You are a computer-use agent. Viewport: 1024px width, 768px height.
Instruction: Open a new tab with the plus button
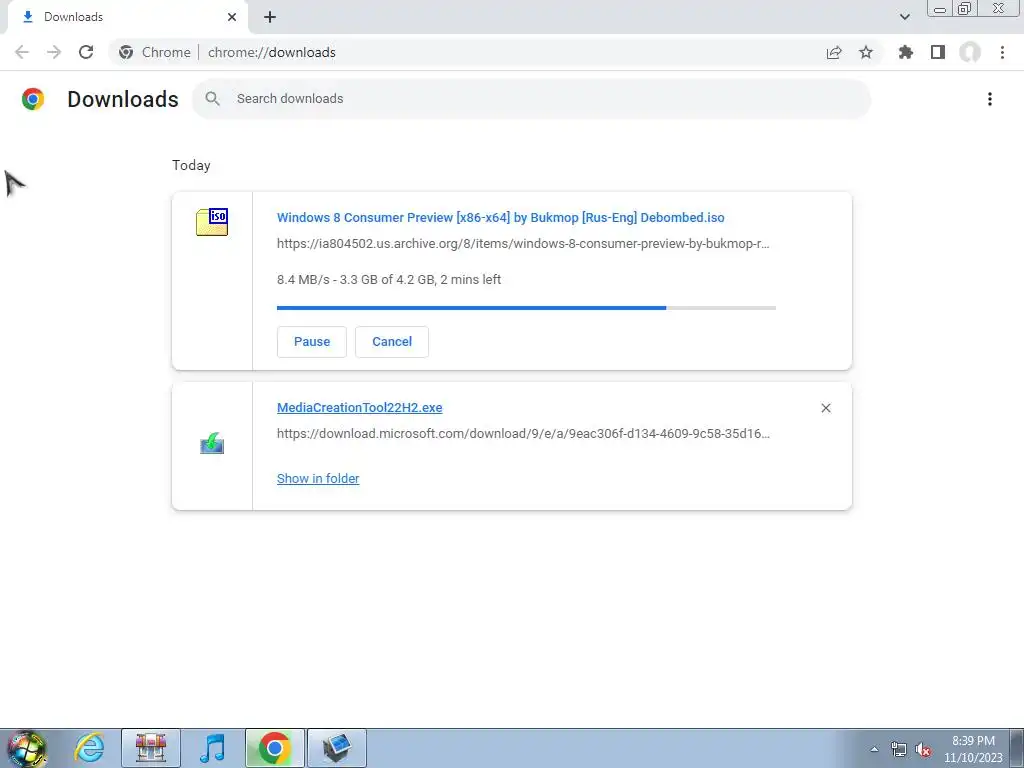click(270, 17)
